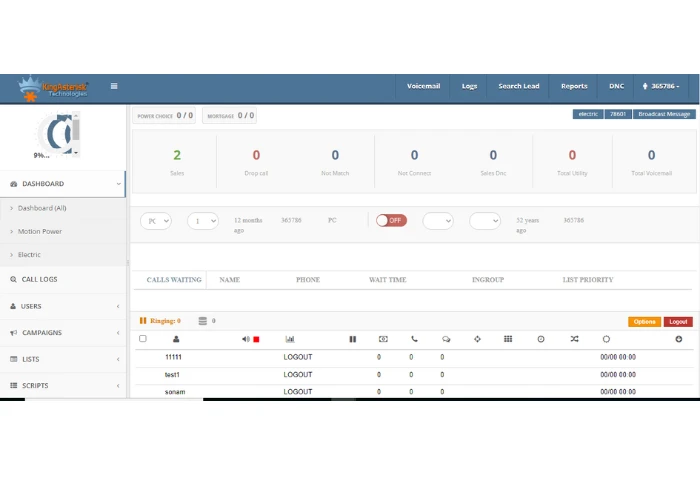The image size is (700, 500).
Task: Click the LOGOUT status in the test1 row
Action: coord(298,375)
